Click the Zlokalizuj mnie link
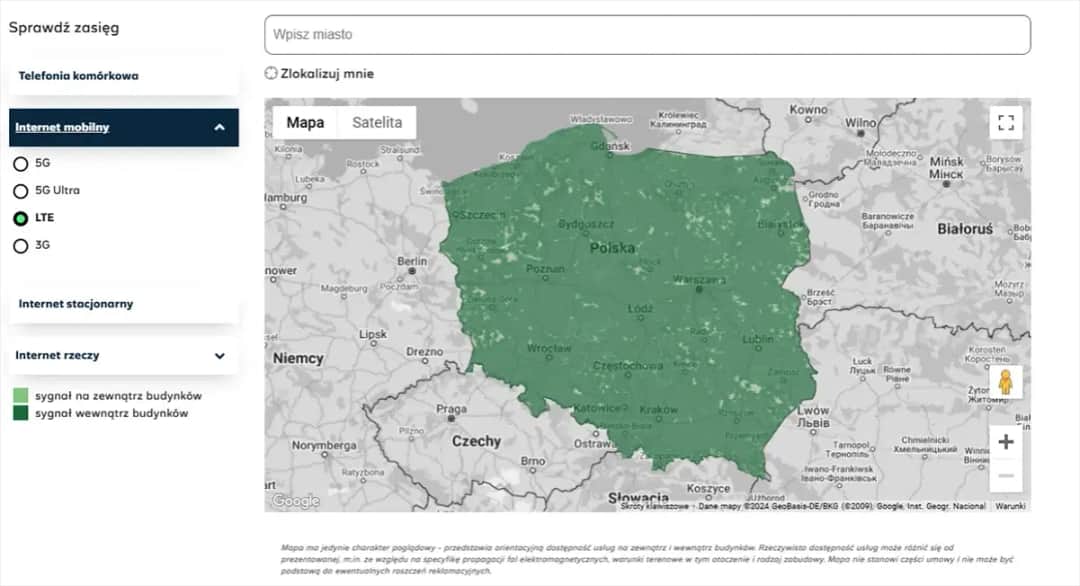Viewport: 1080px width, 586px height. (325, 72)
